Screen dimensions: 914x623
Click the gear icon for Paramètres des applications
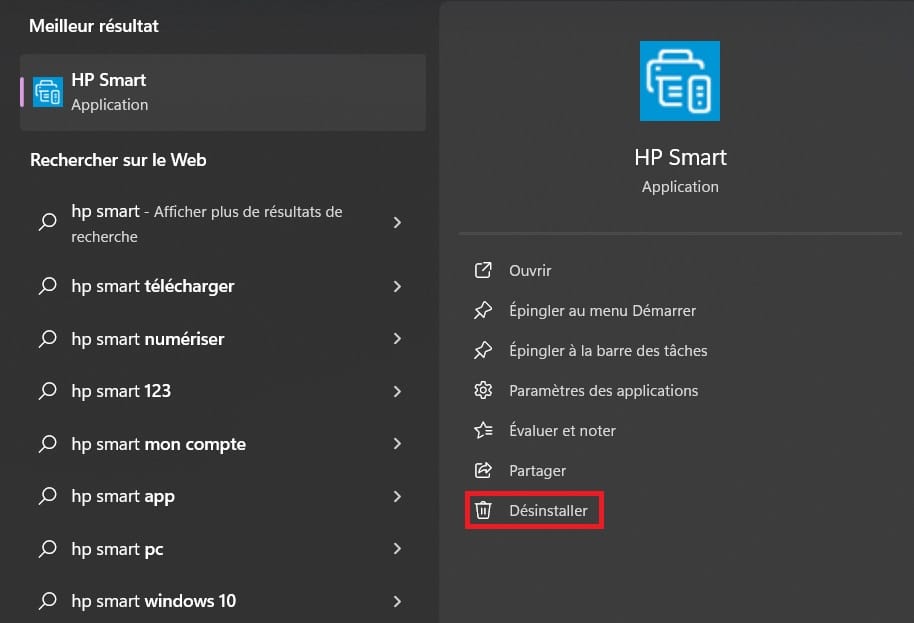point(483,391)
